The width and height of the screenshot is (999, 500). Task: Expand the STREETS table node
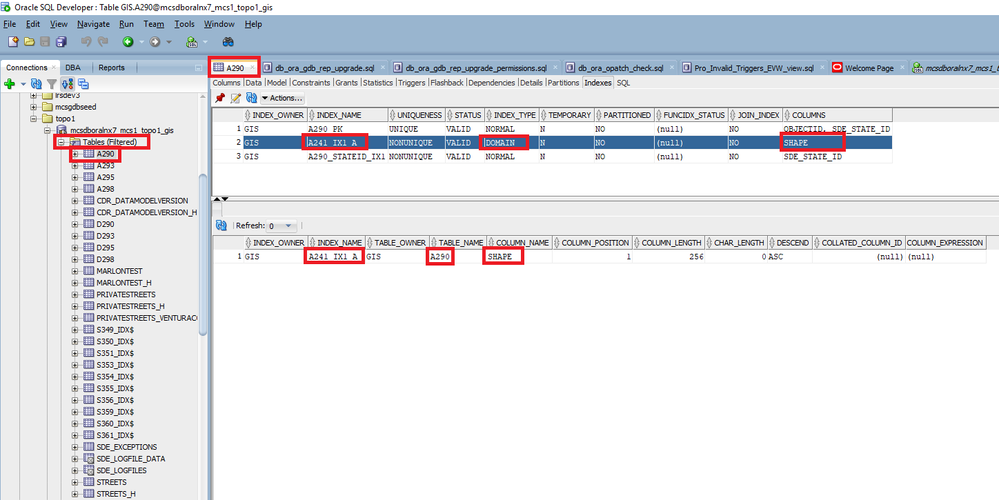pos(75,482)
